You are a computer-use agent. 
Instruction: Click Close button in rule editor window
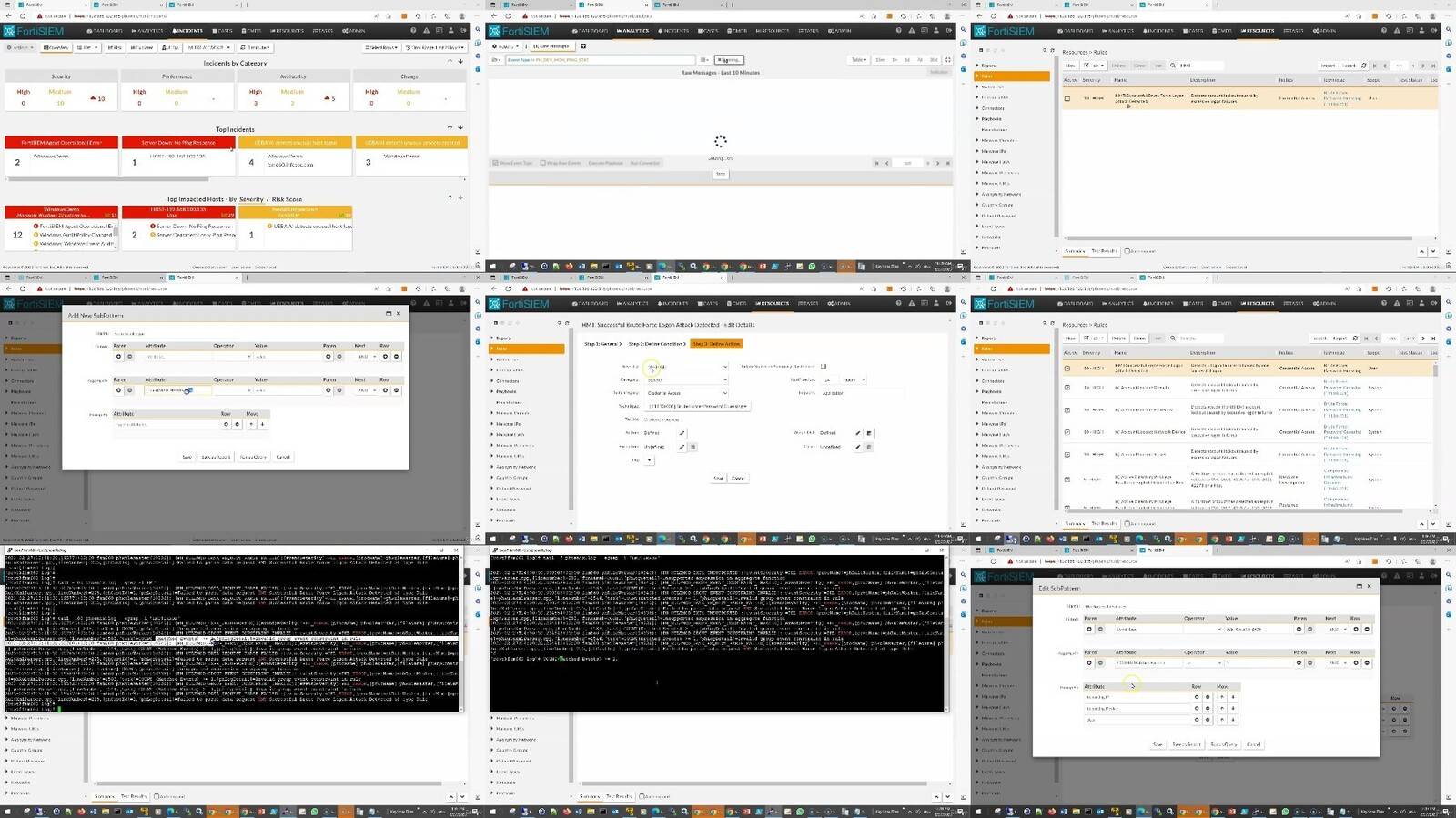click(737, 478)
